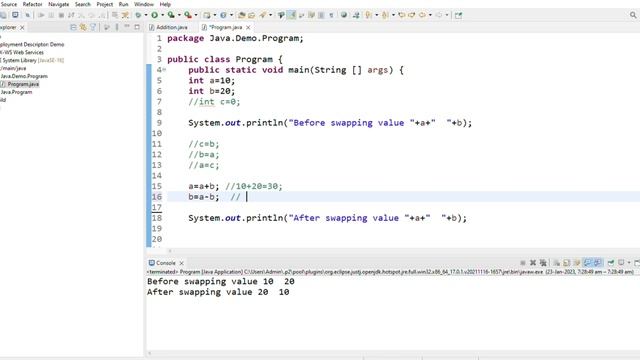Open External Tools dropdown arrow
The width and height of the screenshot is (640, 360).
click(x=196, y=15)
